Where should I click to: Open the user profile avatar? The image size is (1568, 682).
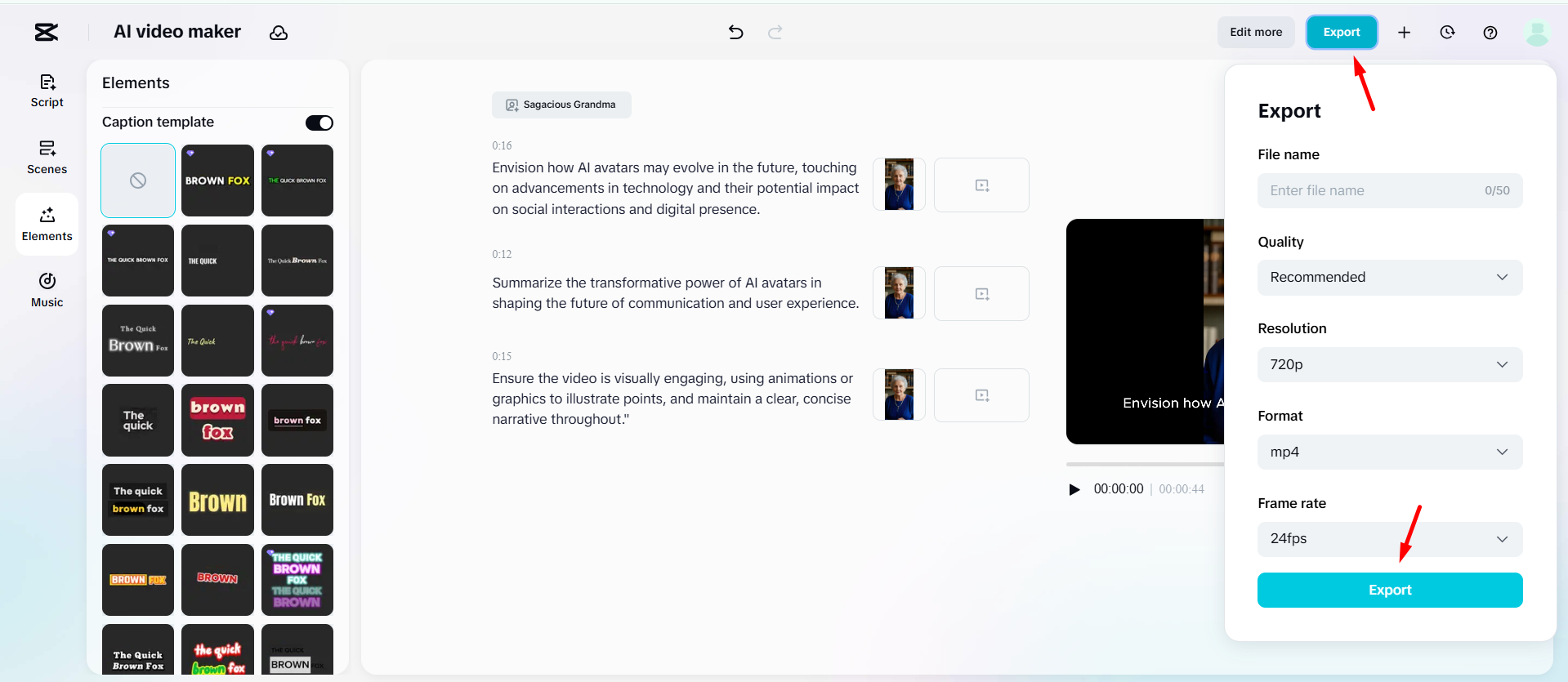(x=1537, y=33)
